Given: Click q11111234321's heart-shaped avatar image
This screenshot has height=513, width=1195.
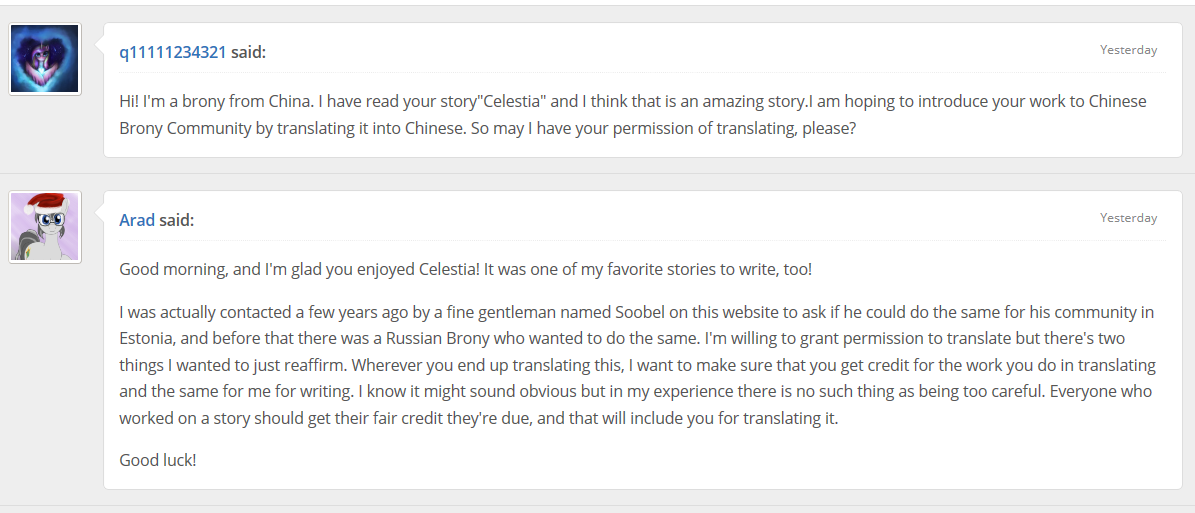Looking at the screenshot, I should [45, 59].
